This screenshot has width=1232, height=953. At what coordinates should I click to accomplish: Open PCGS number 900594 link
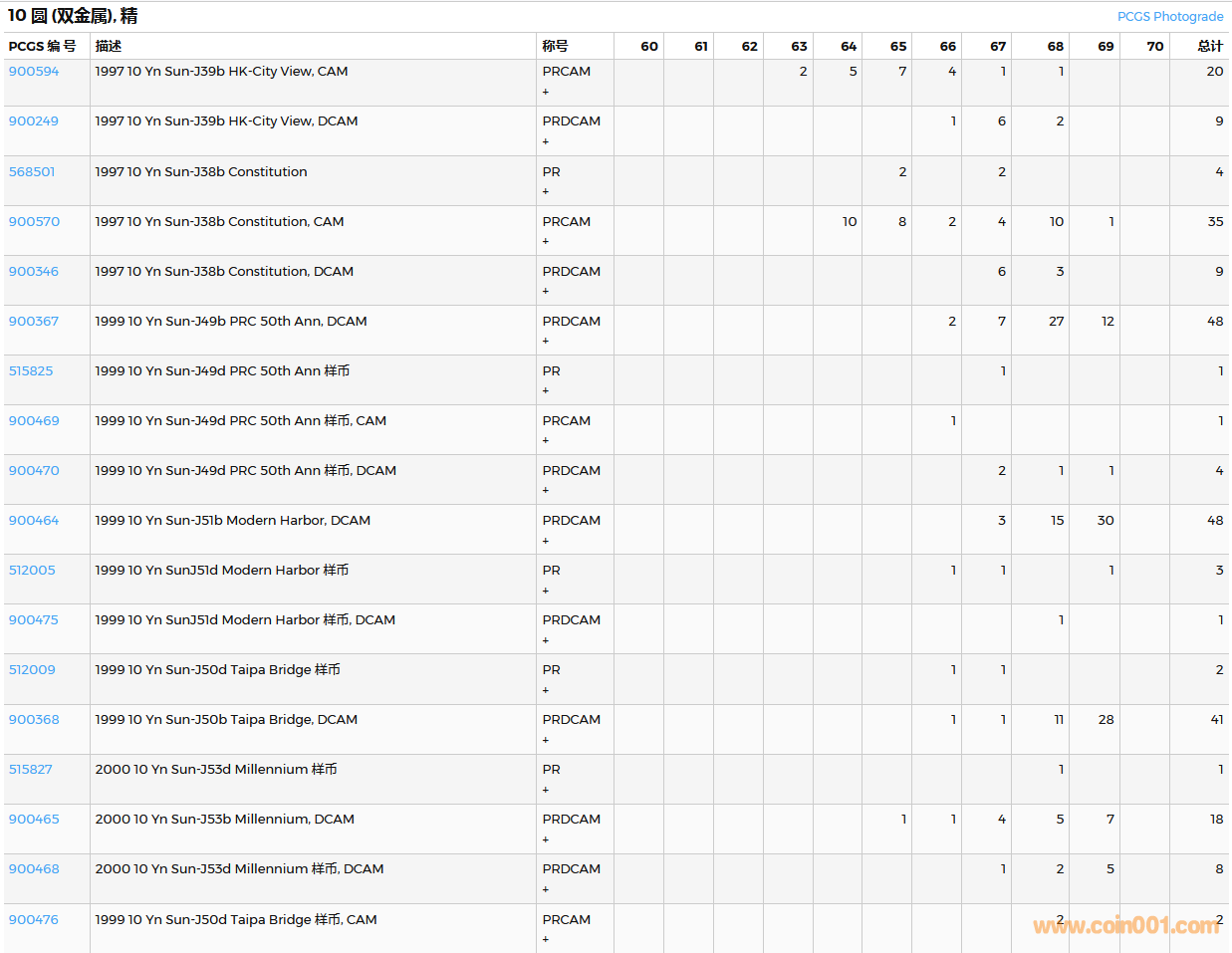click(34, 72)
